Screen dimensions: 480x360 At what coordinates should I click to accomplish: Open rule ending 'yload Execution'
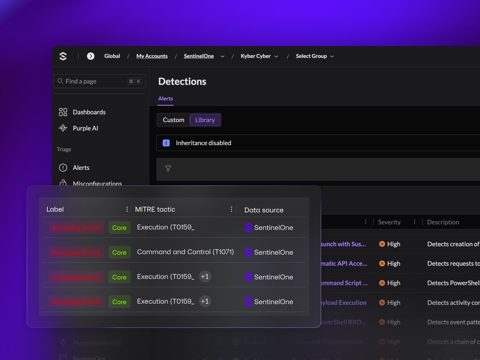coord(343,303)
